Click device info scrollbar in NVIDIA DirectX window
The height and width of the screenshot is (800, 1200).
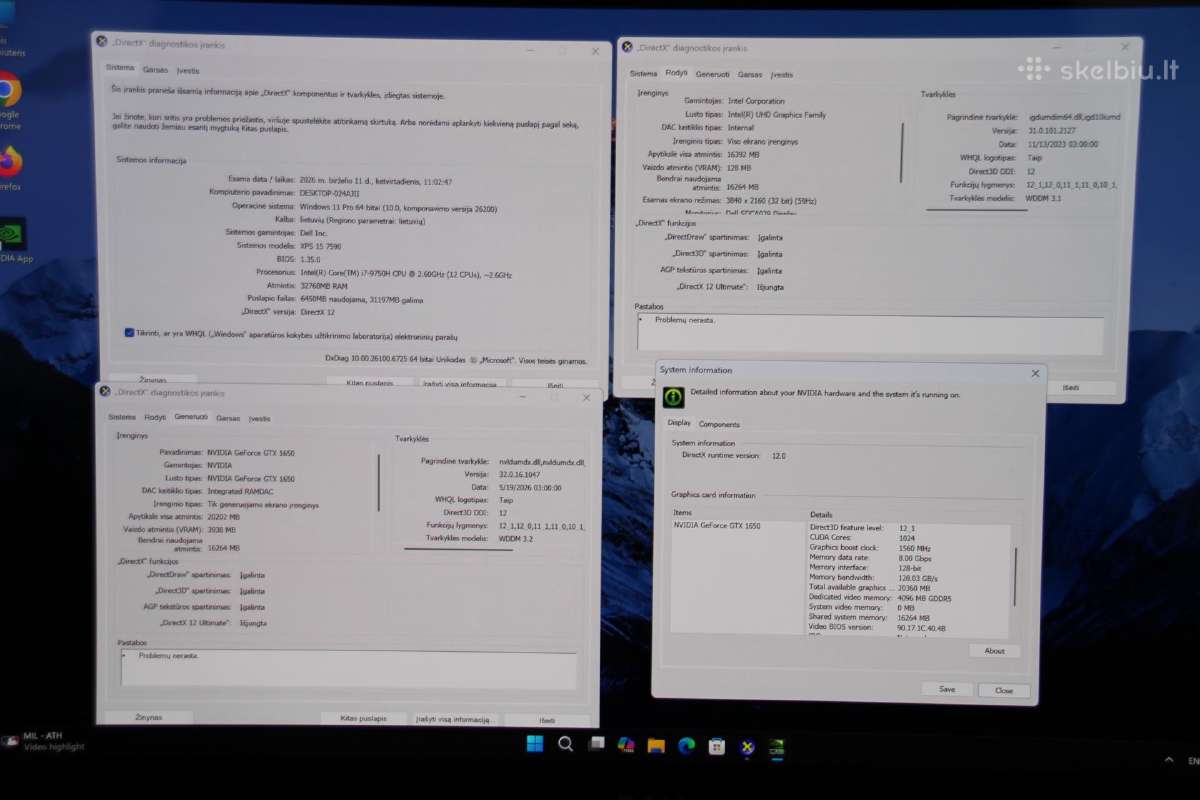click(378, 483)
